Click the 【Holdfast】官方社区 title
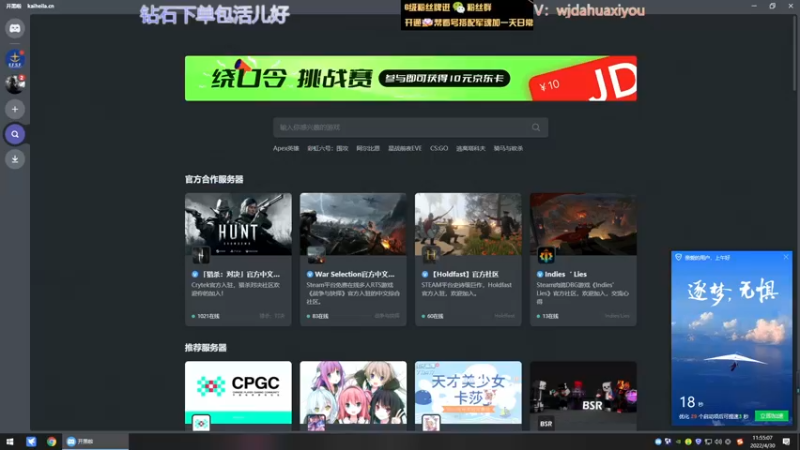 [x=464, y=274]
